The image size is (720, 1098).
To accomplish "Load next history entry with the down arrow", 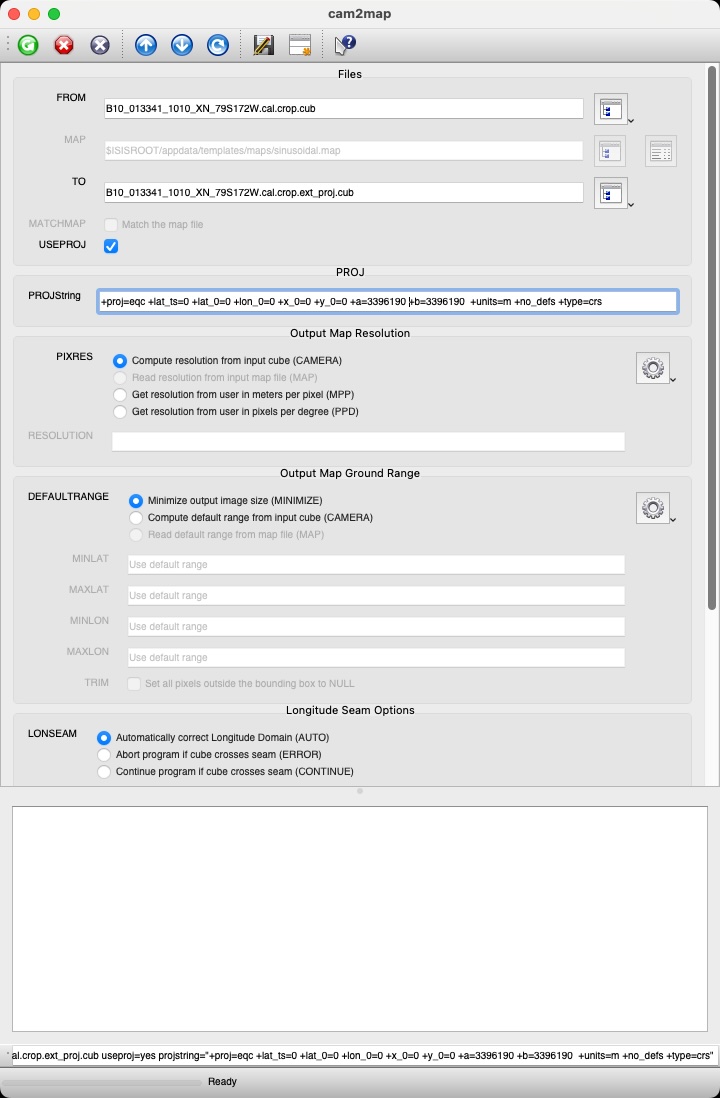I will coord(181,45).
